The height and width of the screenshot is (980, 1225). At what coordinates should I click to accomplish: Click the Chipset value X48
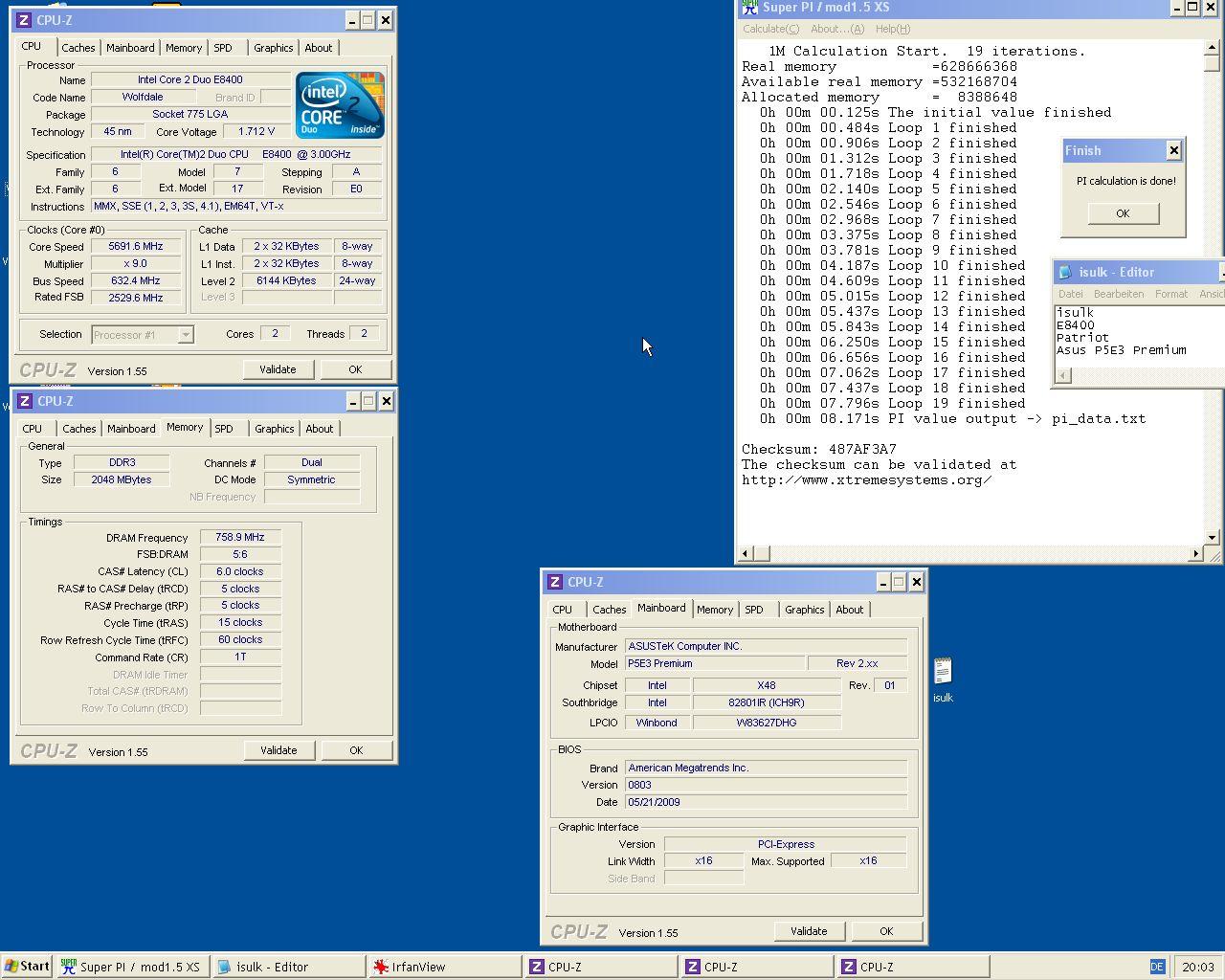(x=767, y=685)
